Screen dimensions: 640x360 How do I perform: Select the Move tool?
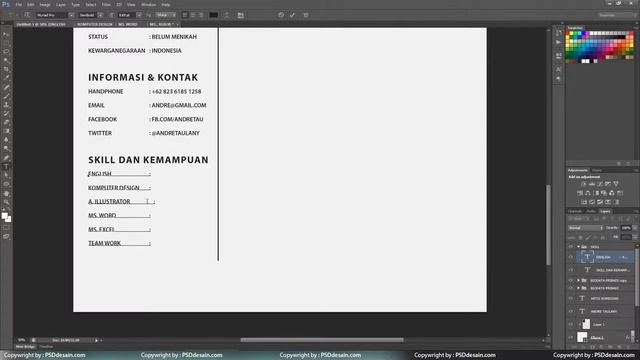[6, 35]
